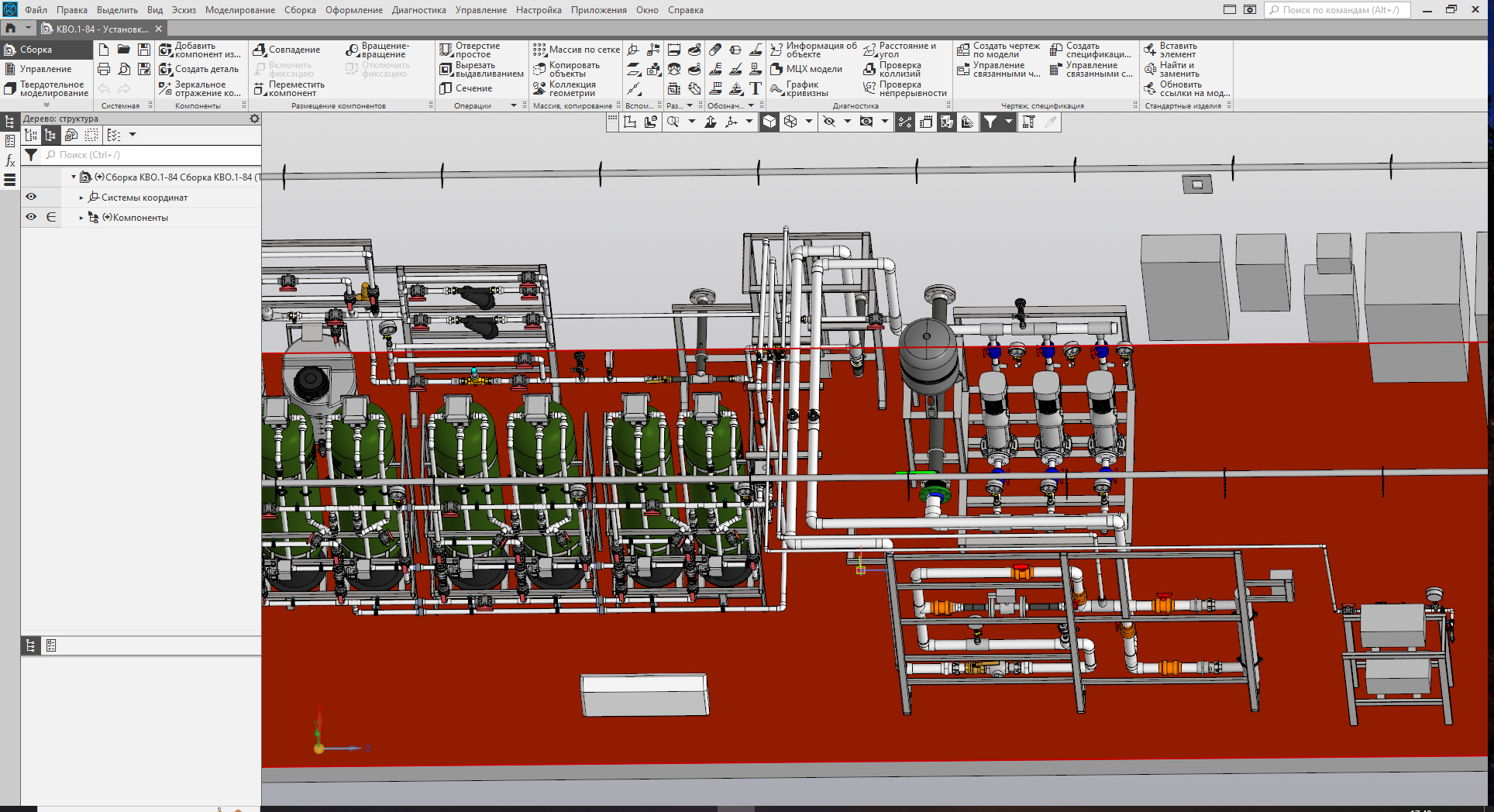
Task: Click the filter funnel in tree panel
Action: pyautogui.click(x=31, y=156)
